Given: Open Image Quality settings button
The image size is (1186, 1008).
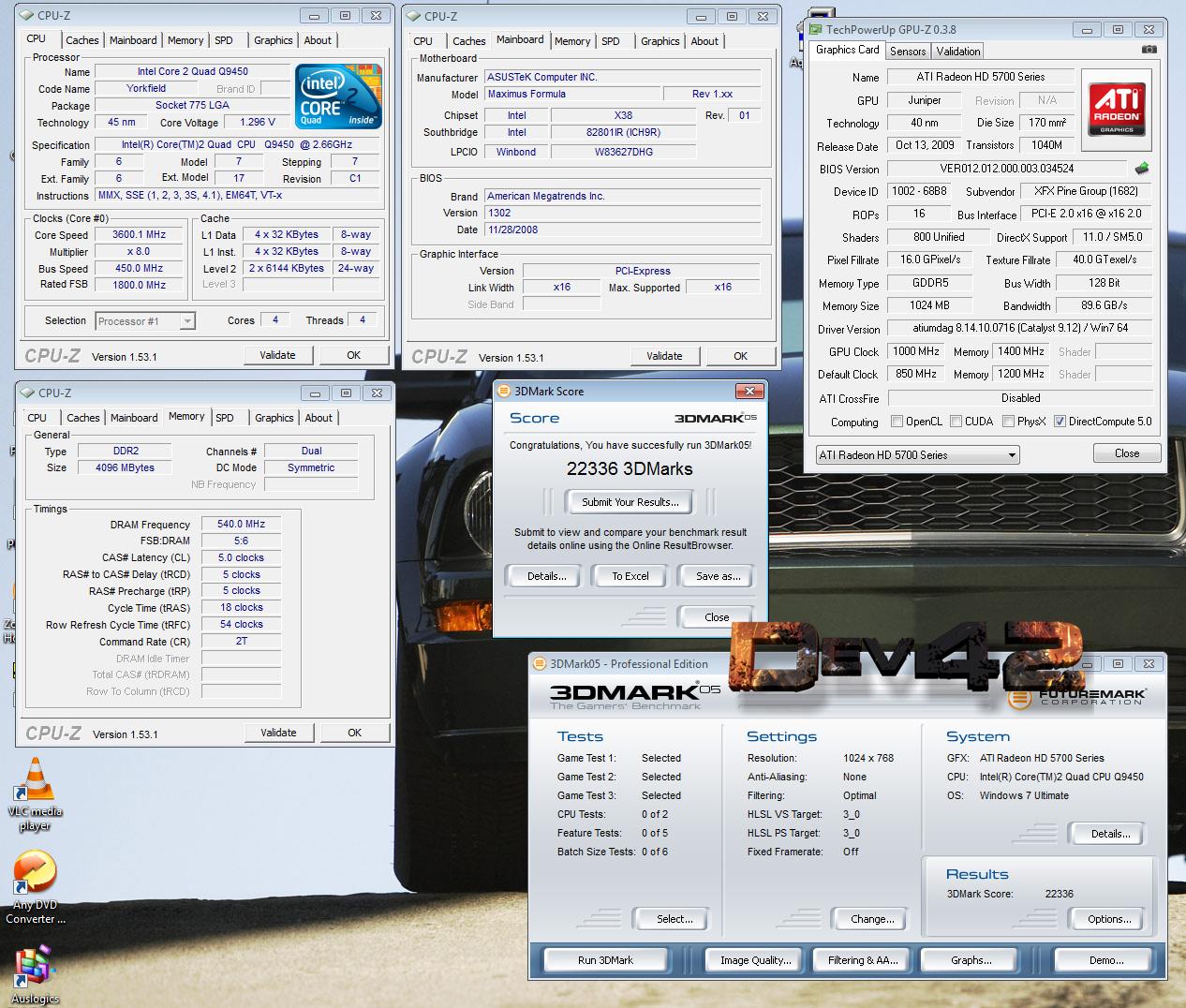Looking at the screenshot, I should (755, 960).
